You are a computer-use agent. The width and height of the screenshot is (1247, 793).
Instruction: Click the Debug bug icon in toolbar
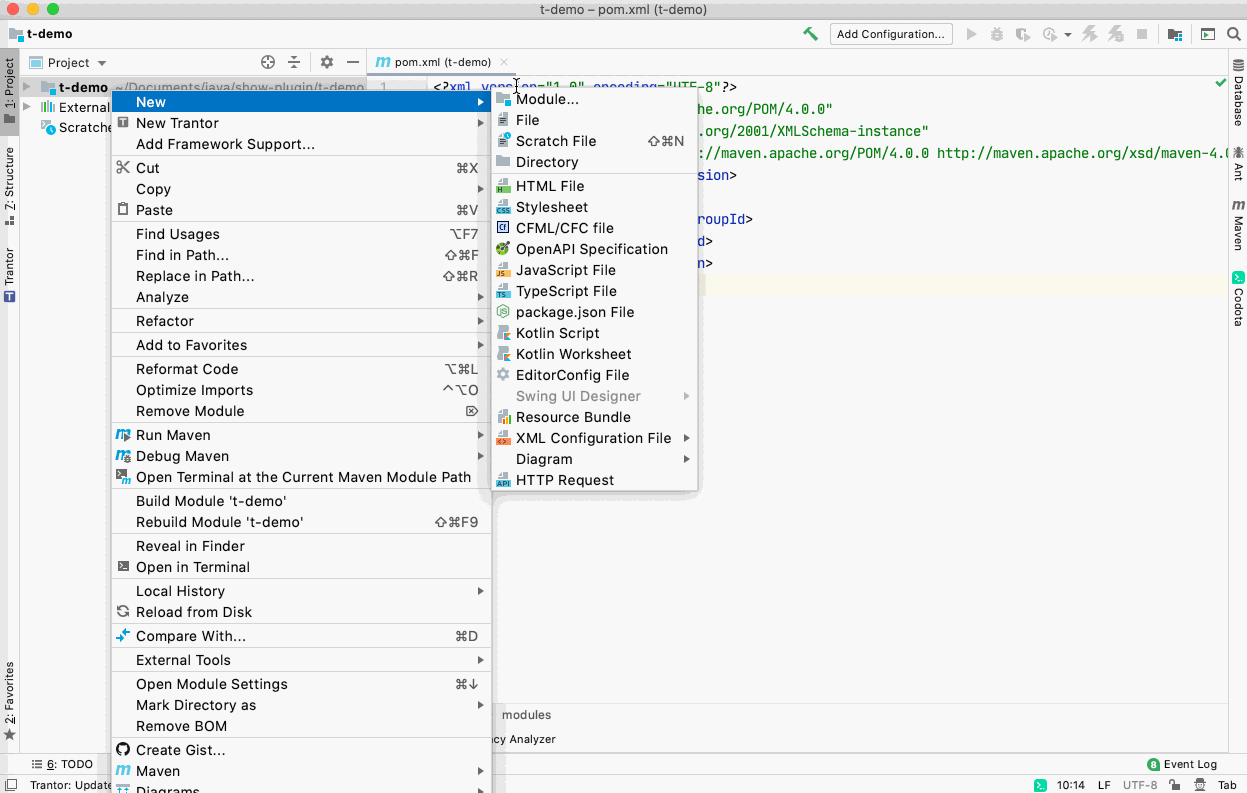tap(997, 34)
